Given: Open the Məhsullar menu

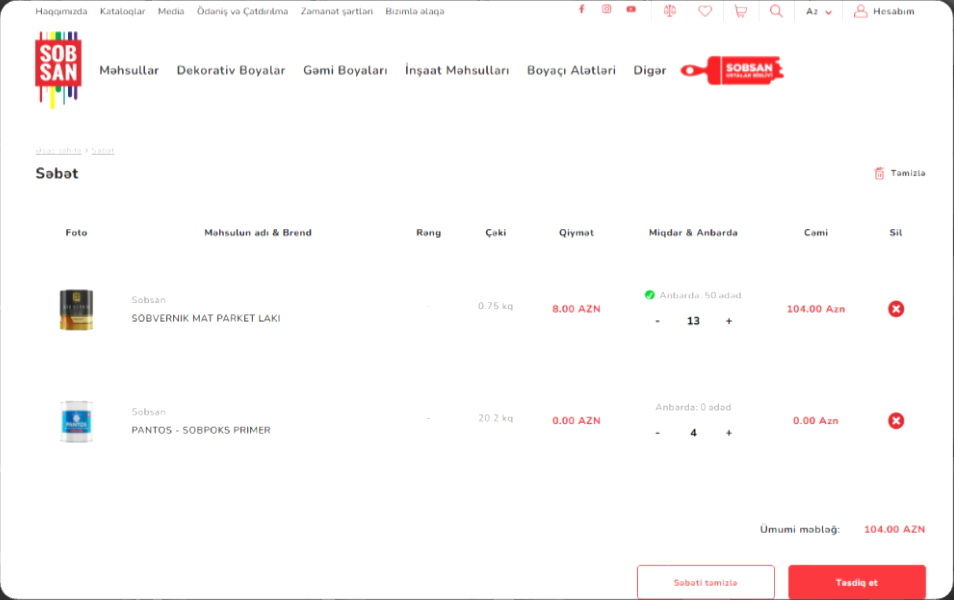Looking at the screenshot, I should tap(129, 70).
